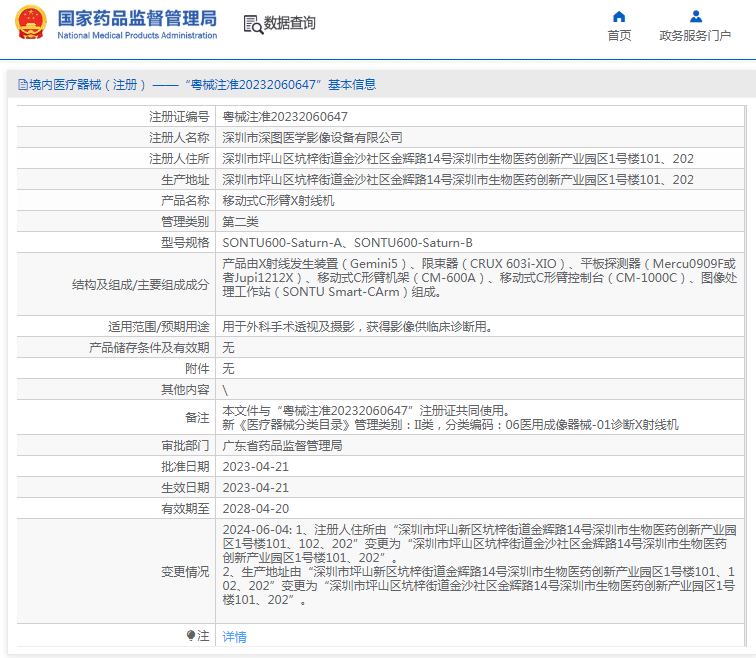This screenshot has height=658, width=756.
Task: Click the 政务服务门户 user icon
Action: click(696, 17)
